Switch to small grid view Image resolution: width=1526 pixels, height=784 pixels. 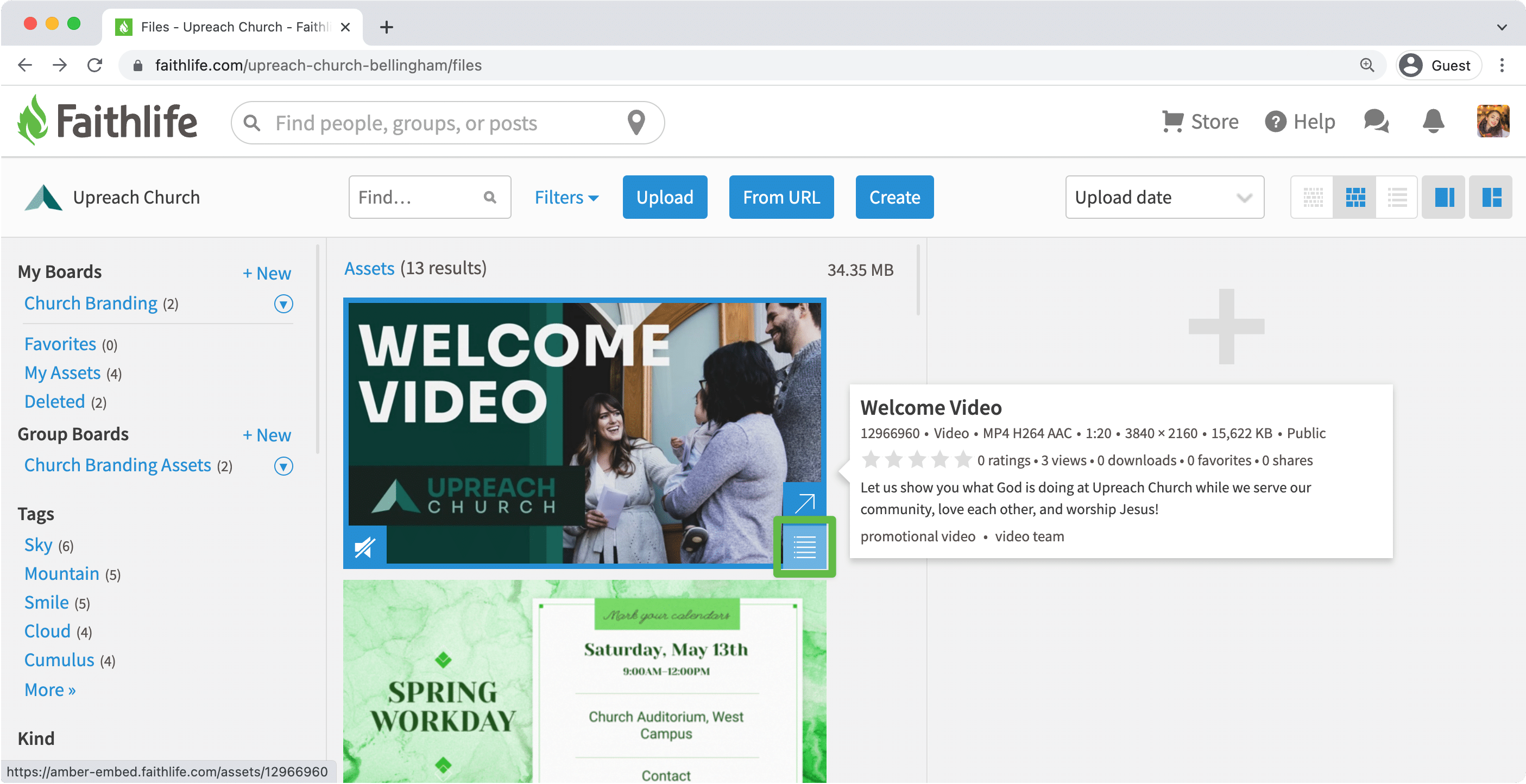tap(1313, 197)
